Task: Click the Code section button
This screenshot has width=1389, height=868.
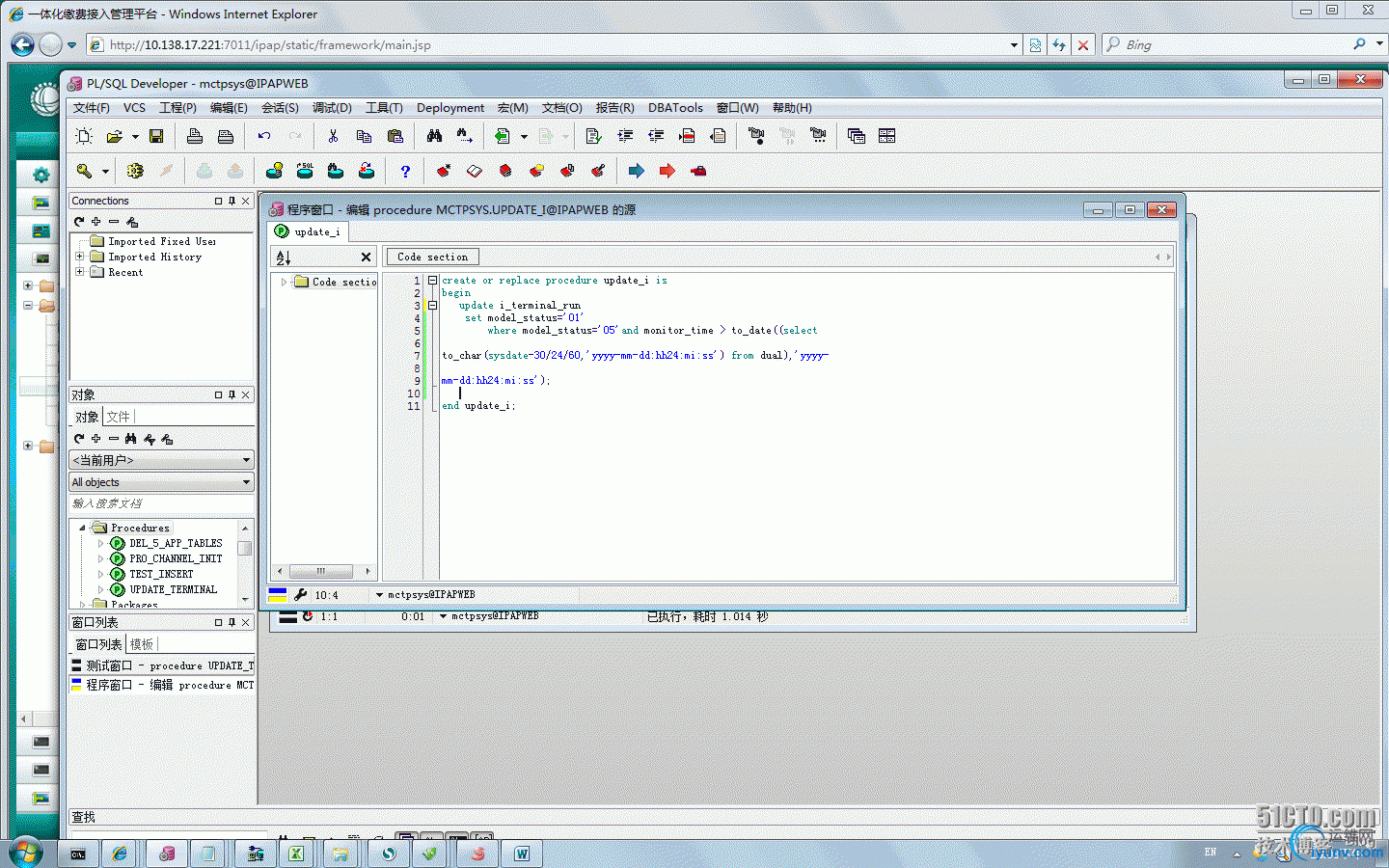Action: click(x=432, y=257)
